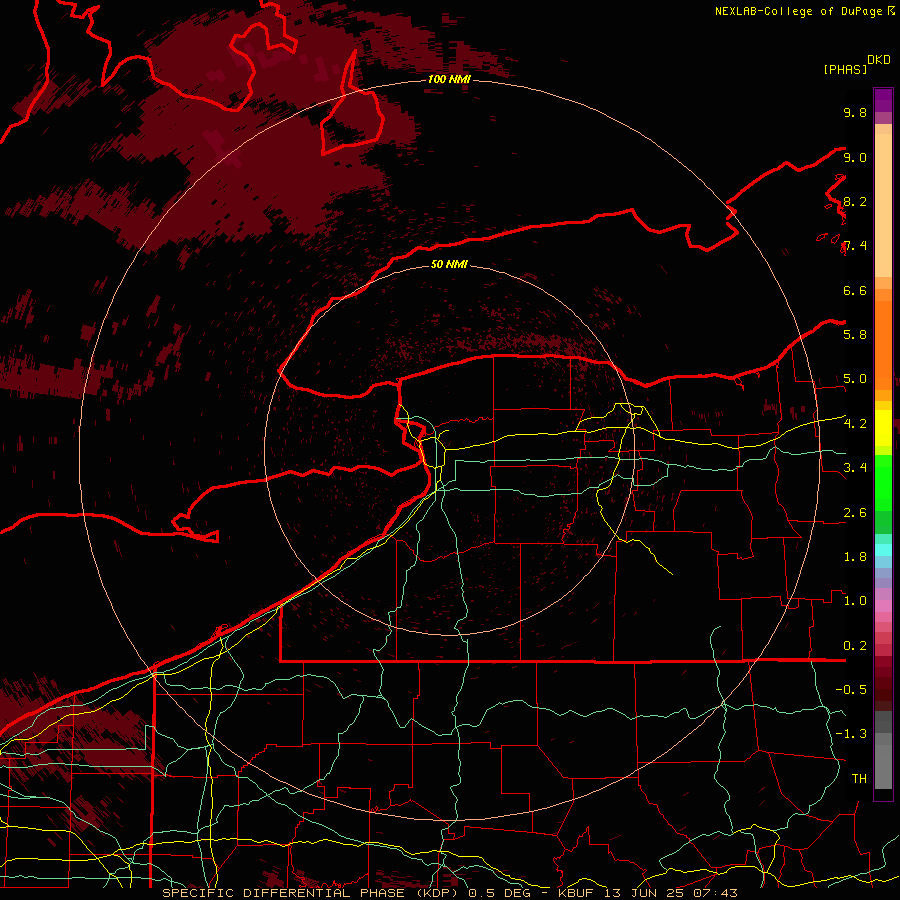Click the -1.3 color scale value
900x900 pixels.
(x=851, y=734)
